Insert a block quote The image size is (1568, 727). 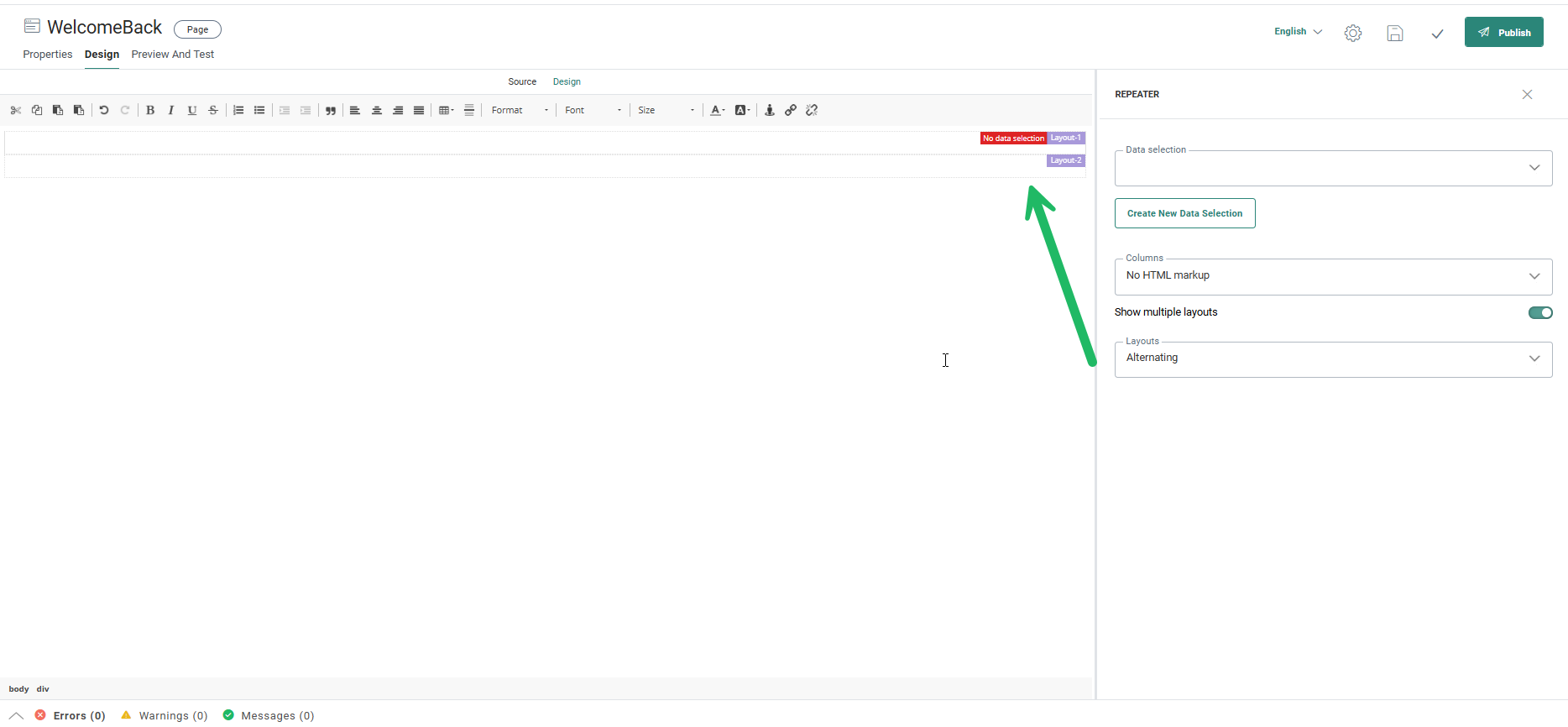click(331, 110)
